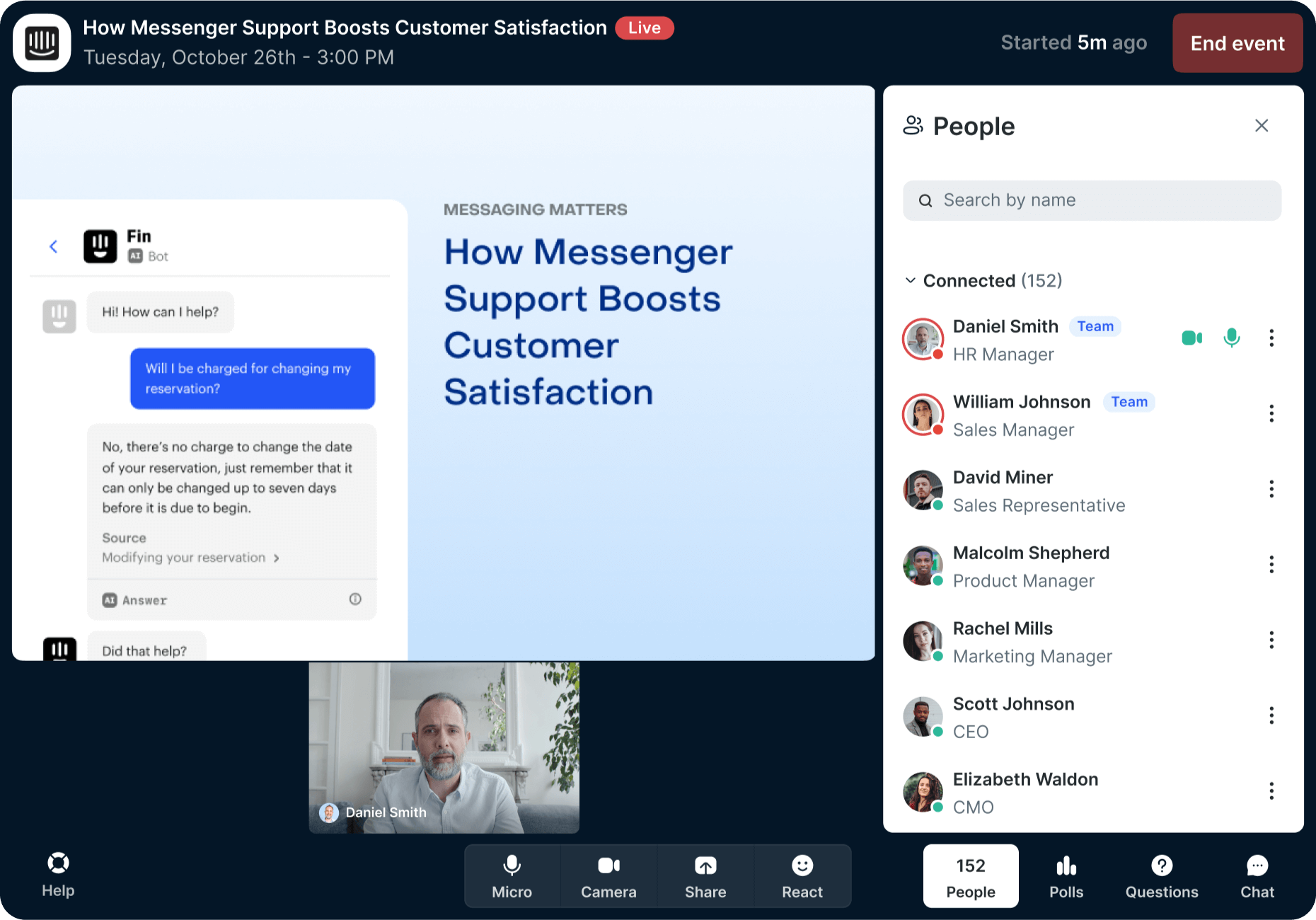
Task: Collapse the Connected (152) section
Action: click(911, 281)
